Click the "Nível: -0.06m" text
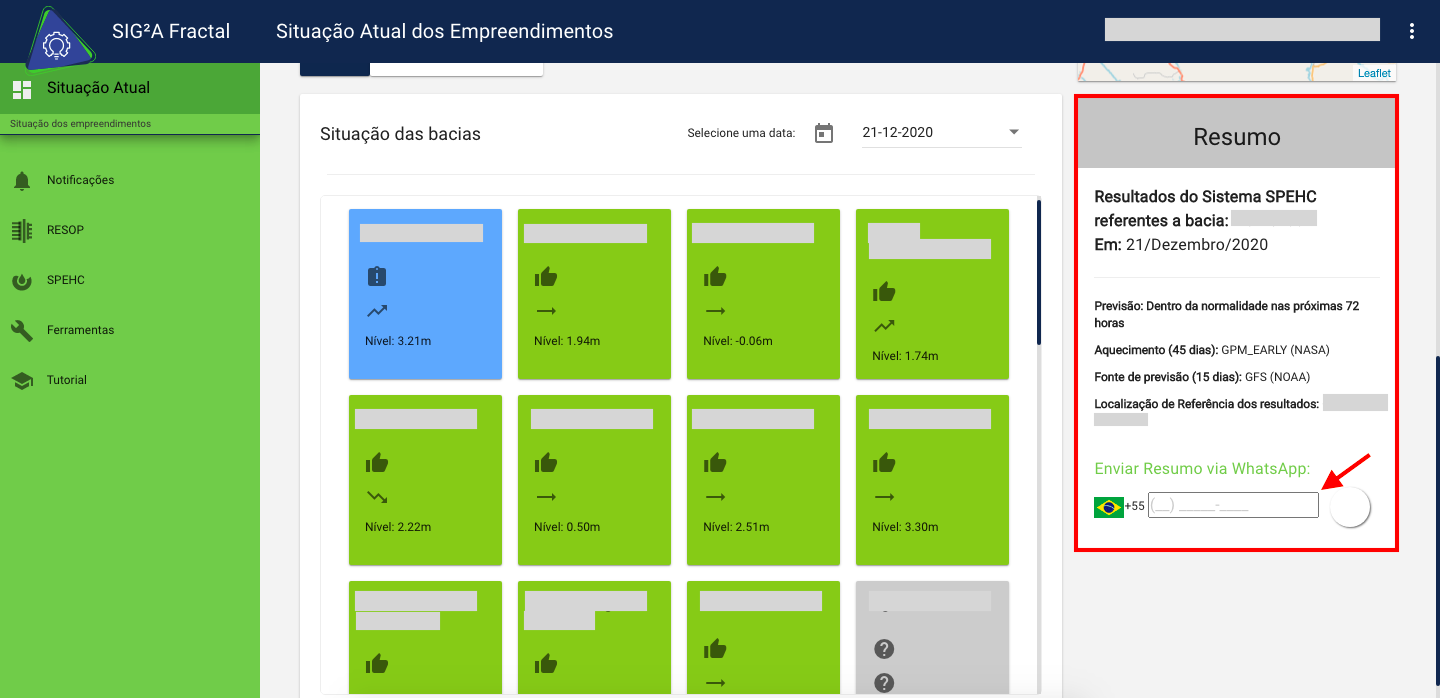 click(x=738, y=341)
